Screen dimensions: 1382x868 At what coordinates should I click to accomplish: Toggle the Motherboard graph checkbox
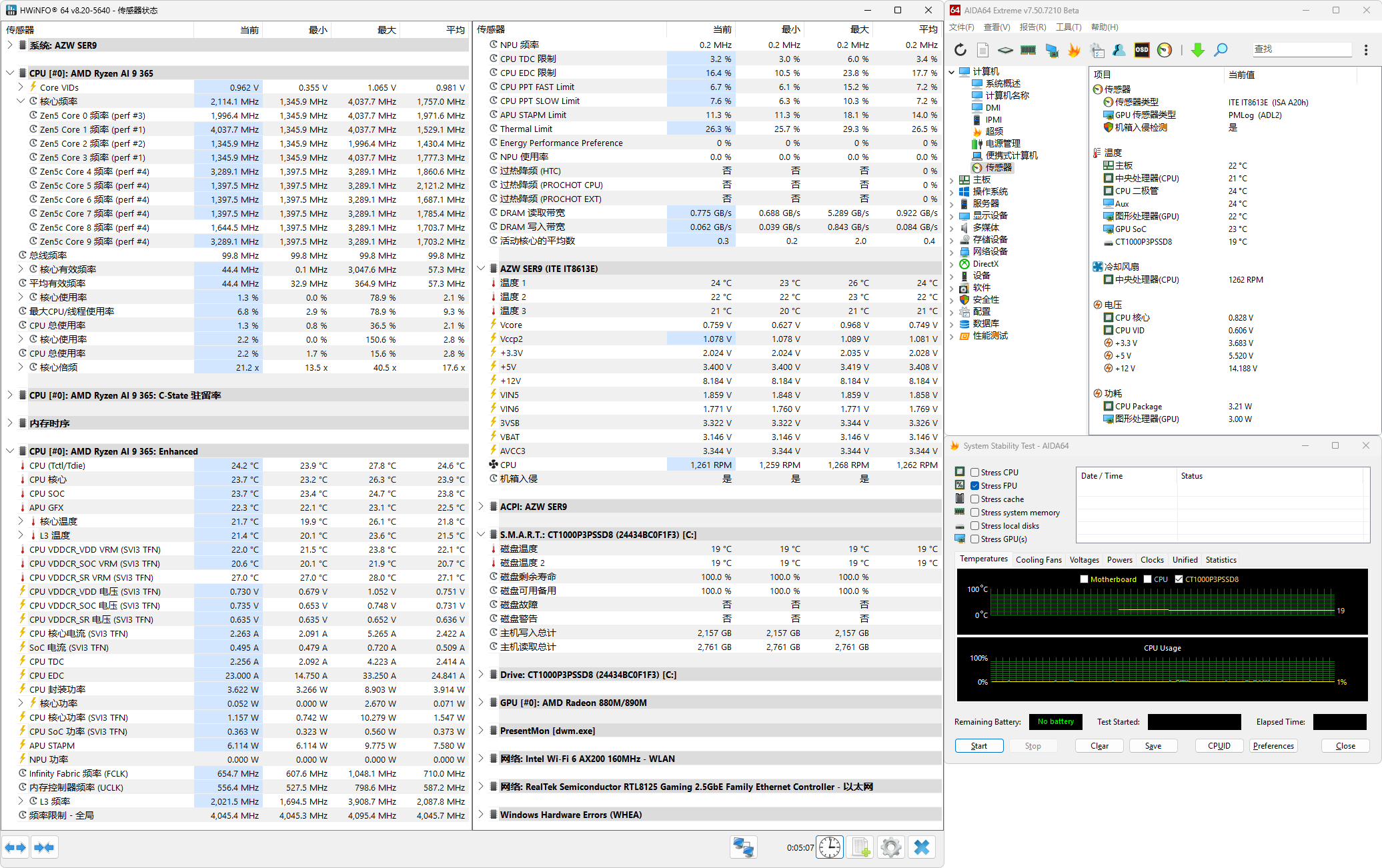coord(1084,579)
